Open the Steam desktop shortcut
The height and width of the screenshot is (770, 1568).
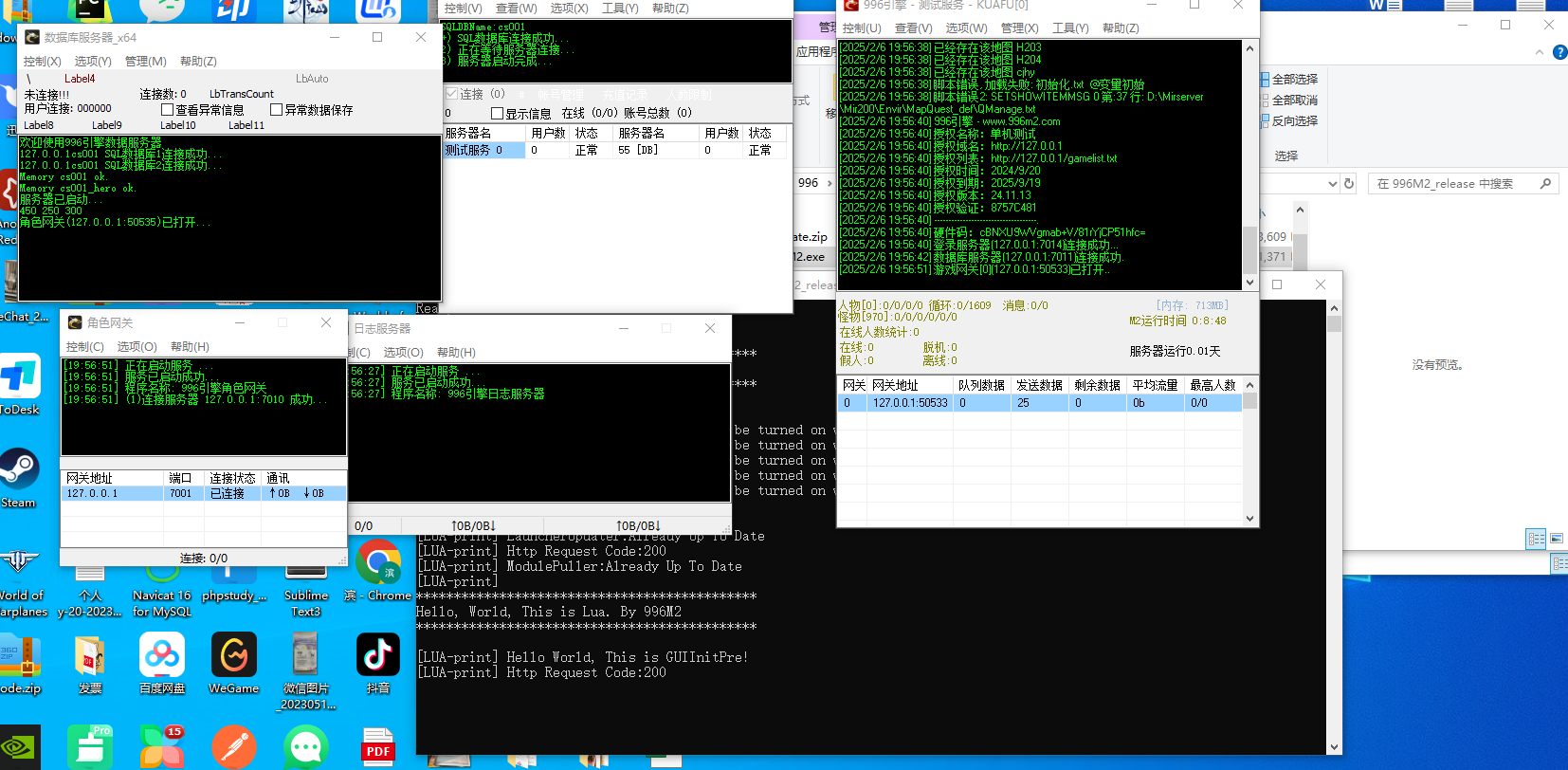point(18,471)
